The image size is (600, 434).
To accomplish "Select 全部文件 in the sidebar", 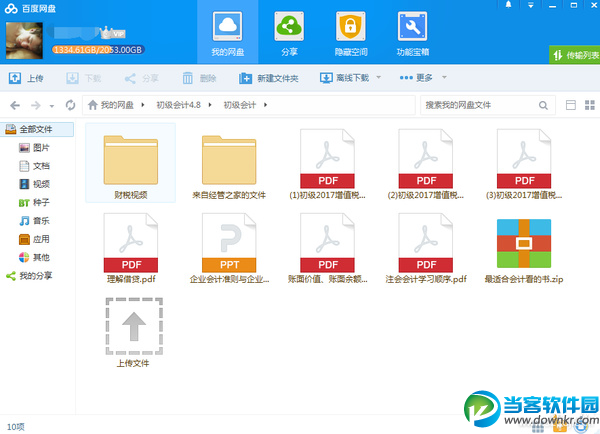I will [x=37, y=129].
